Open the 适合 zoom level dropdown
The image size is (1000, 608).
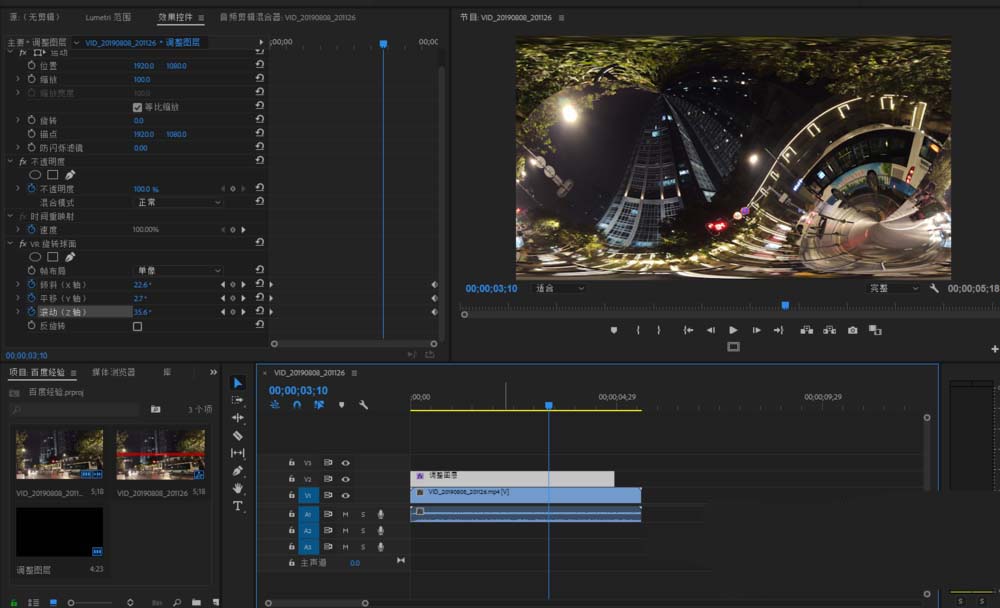[559, 288]
